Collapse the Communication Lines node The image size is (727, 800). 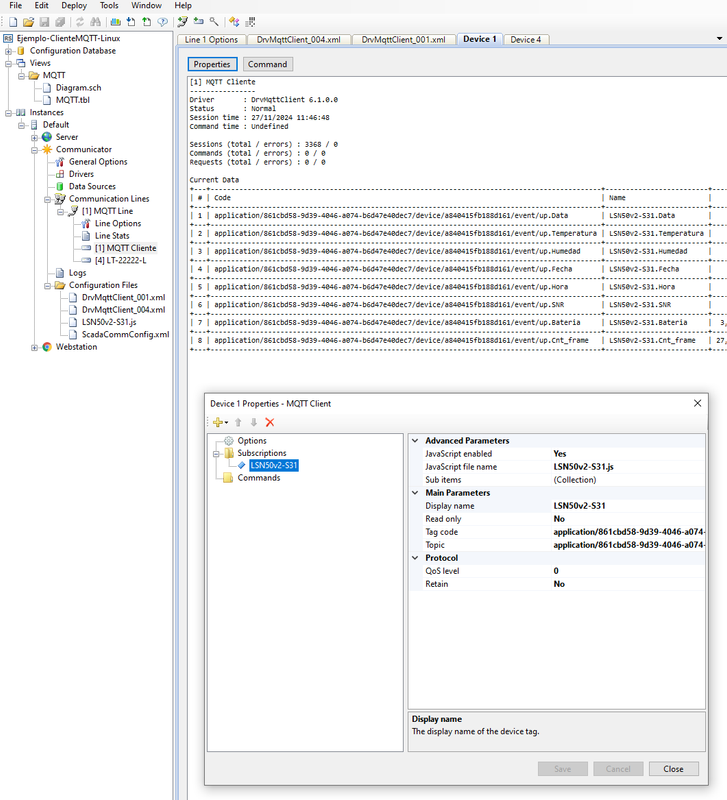pyautogui.click(x=47, y=199)
